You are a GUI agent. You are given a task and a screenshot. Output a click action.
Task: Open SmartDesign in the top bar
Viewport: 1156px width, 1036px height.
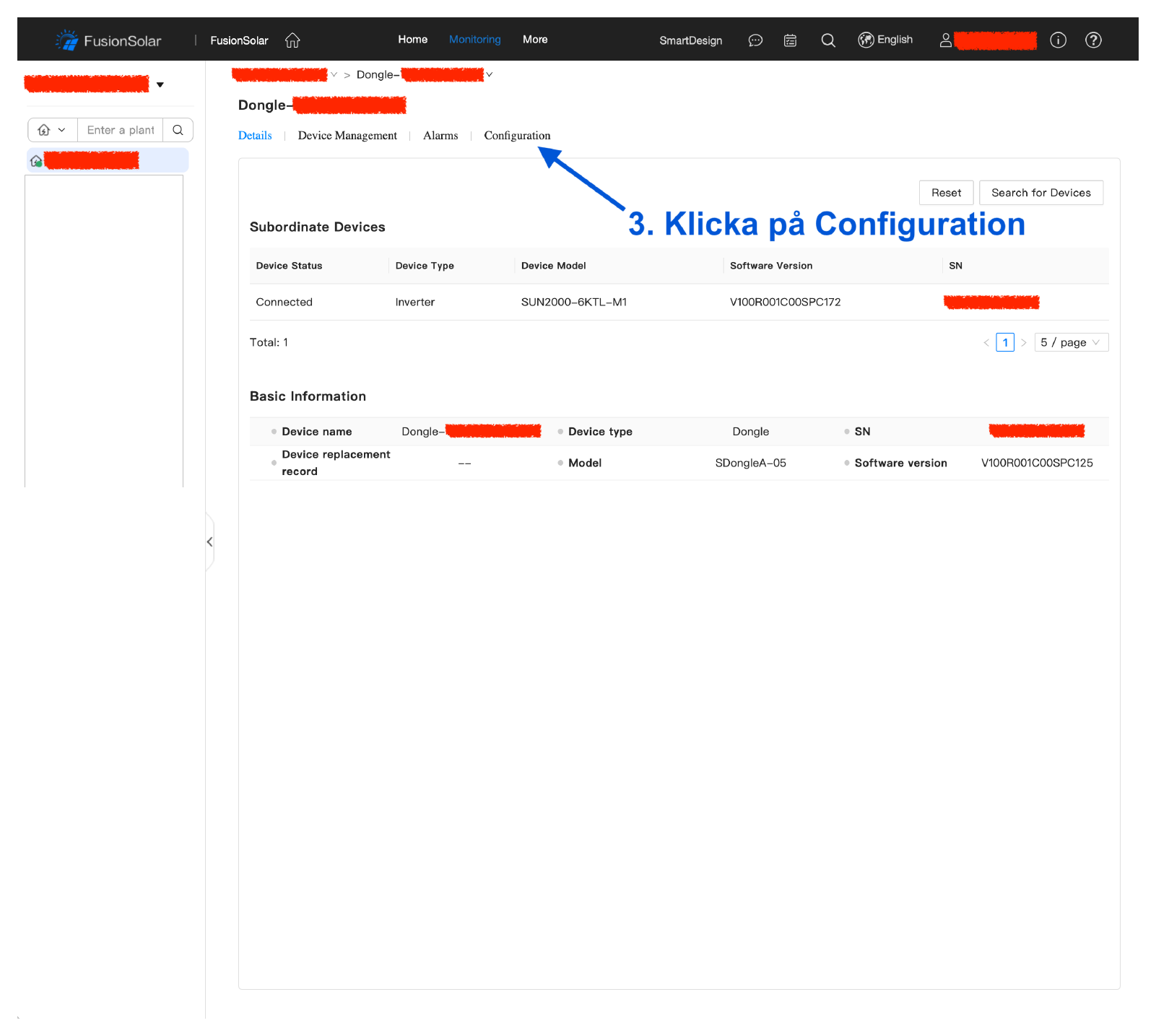click(x=690, y=40)
